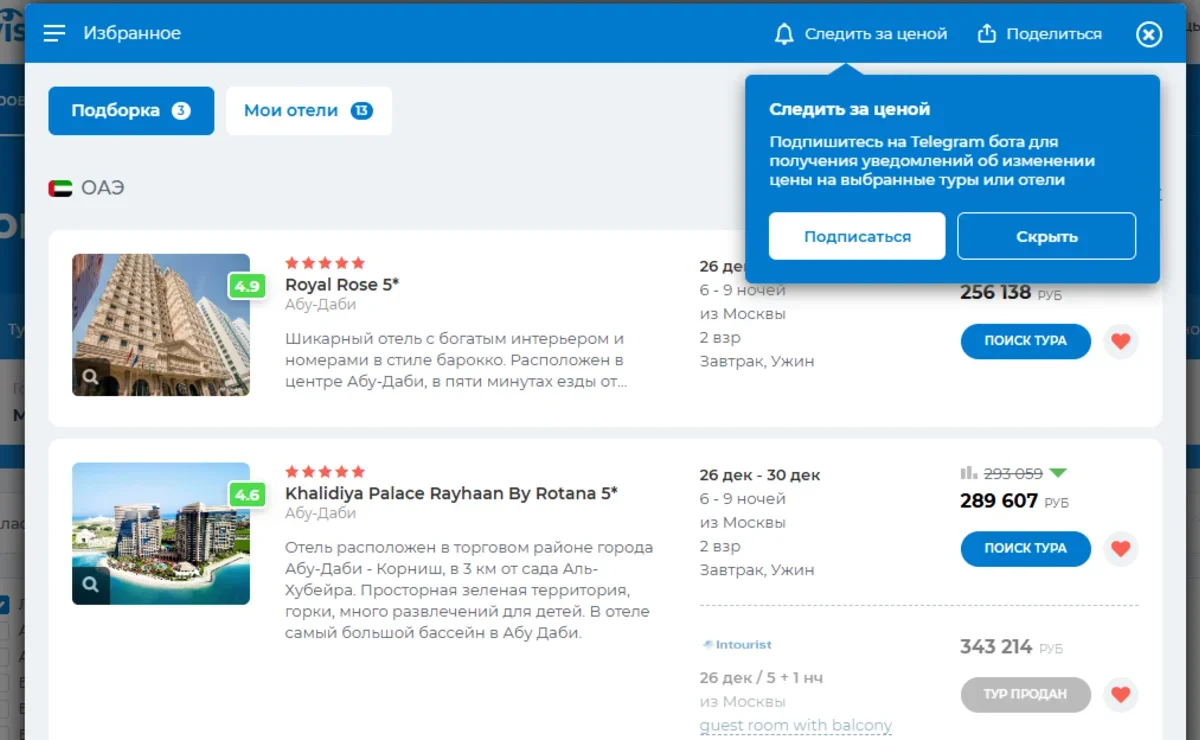Open the Мои отели tab
Viewport: 1200px width, 740px height.
click(x=308, y=111)
